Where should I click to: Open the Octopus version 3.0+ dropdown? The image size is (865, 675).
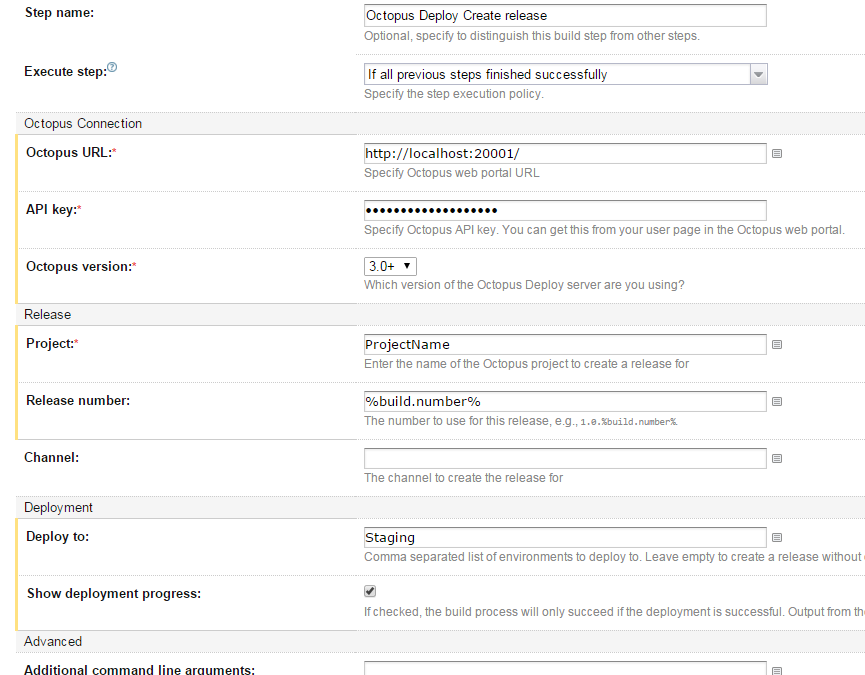coord(390,266)
